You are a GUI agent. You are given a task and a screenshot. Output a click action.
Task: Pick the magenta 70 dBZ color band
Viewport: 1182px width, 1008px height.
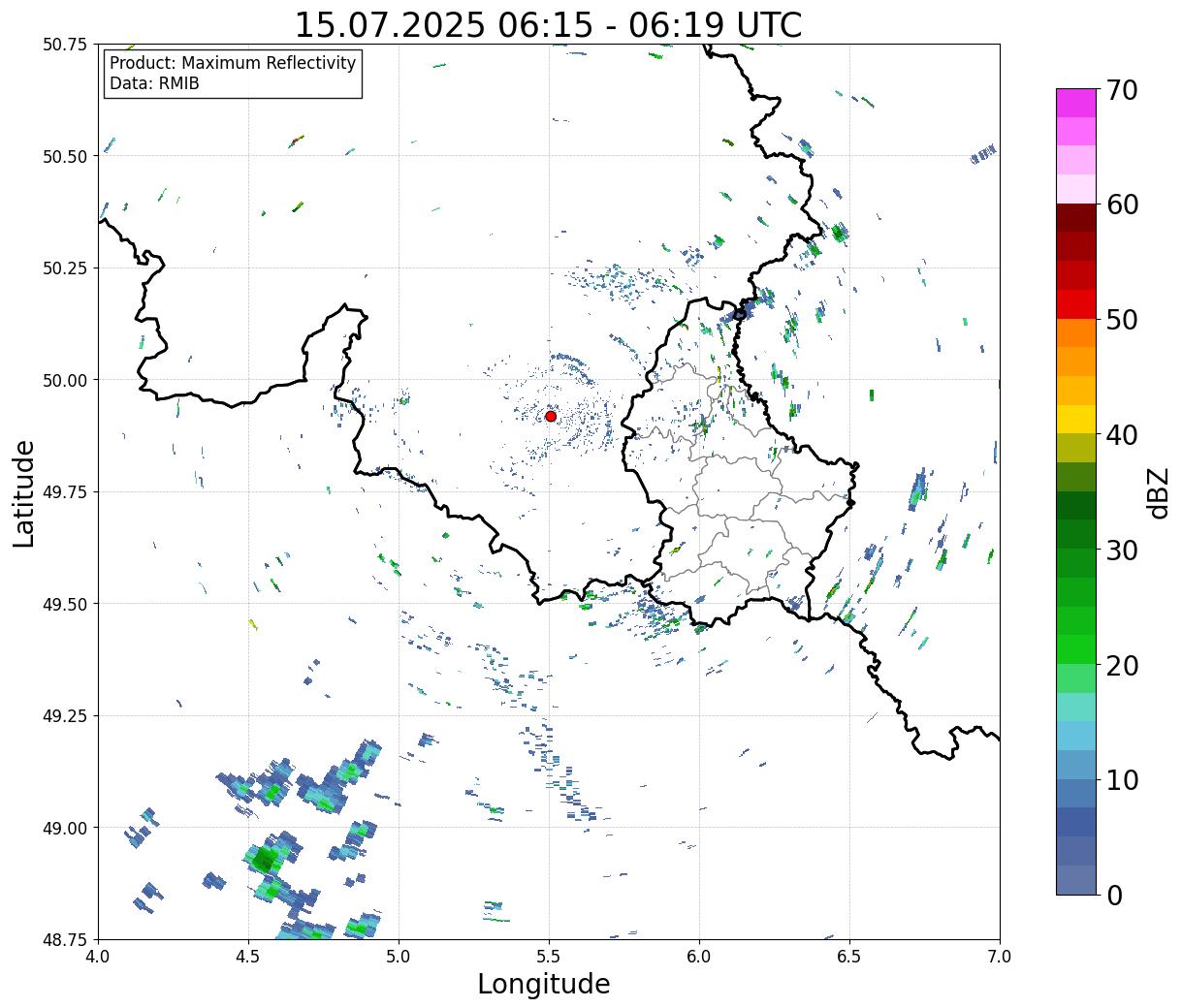(1076, 103)
